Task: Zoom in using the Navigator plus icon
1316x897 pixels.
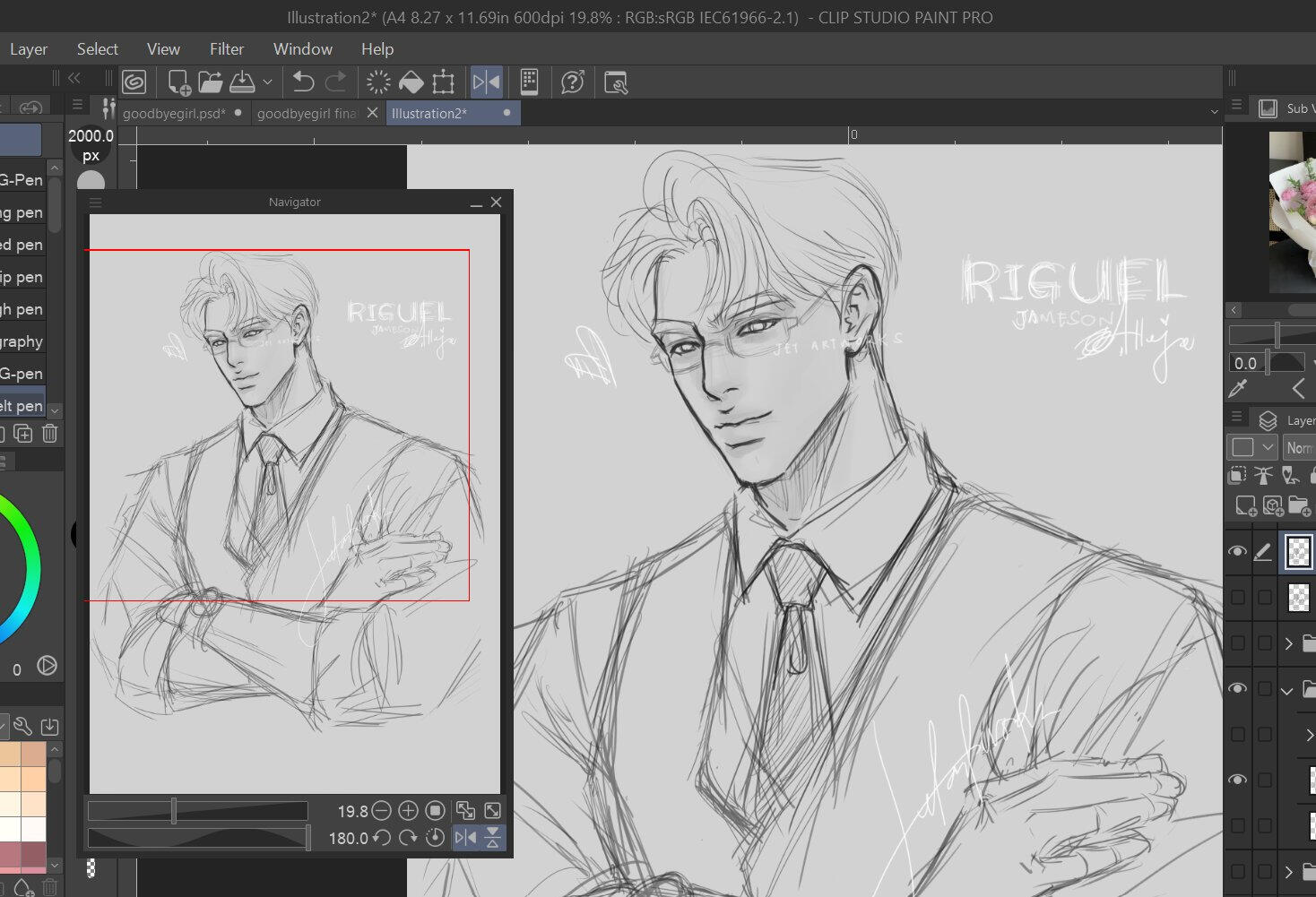Action: pos(408,811)
